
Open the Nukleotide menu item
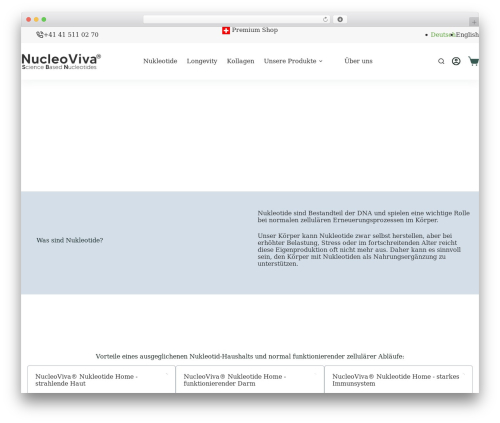(160, 61)
